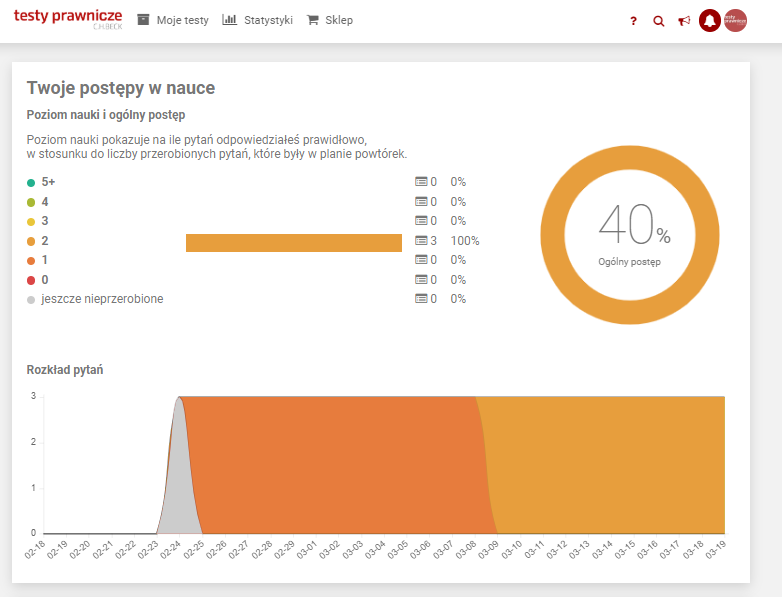The width and height of the screenshot is (782, 597).
Task: Open the testy prawnicze C.H.BECK logo
Action: 68,19
